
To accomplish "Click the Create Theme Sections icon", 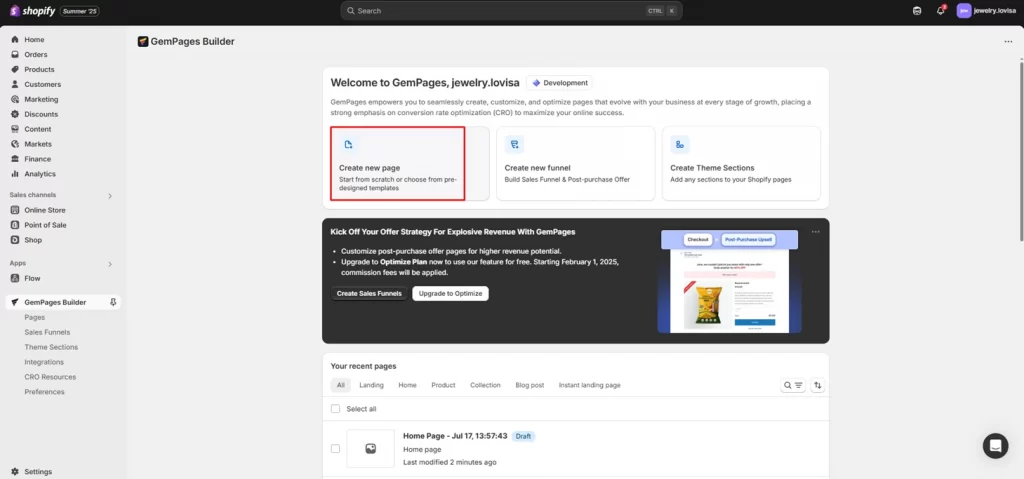I will click(680, 144).
